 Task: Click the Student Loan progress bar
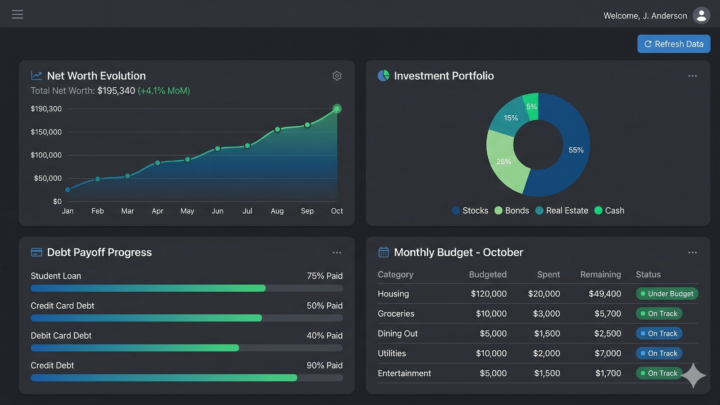point(148,288)
